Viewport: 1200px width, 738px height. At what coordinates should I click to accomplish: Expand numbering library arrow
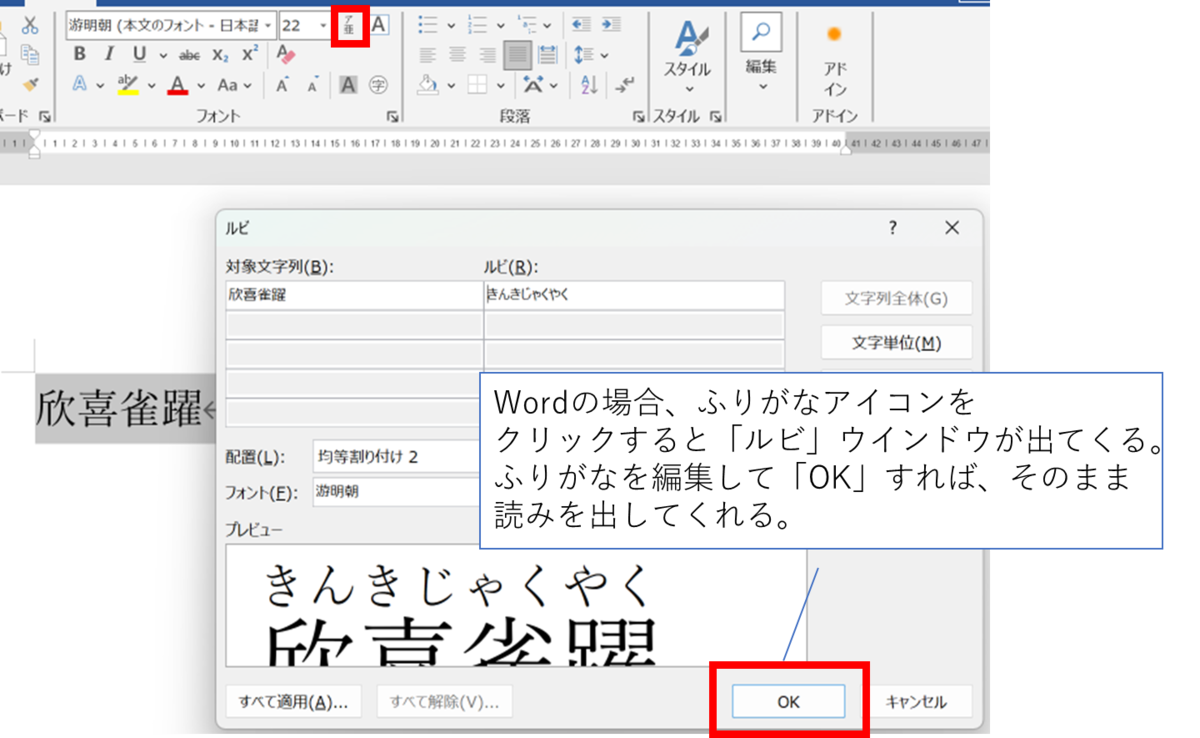click(x=501, y=25)
